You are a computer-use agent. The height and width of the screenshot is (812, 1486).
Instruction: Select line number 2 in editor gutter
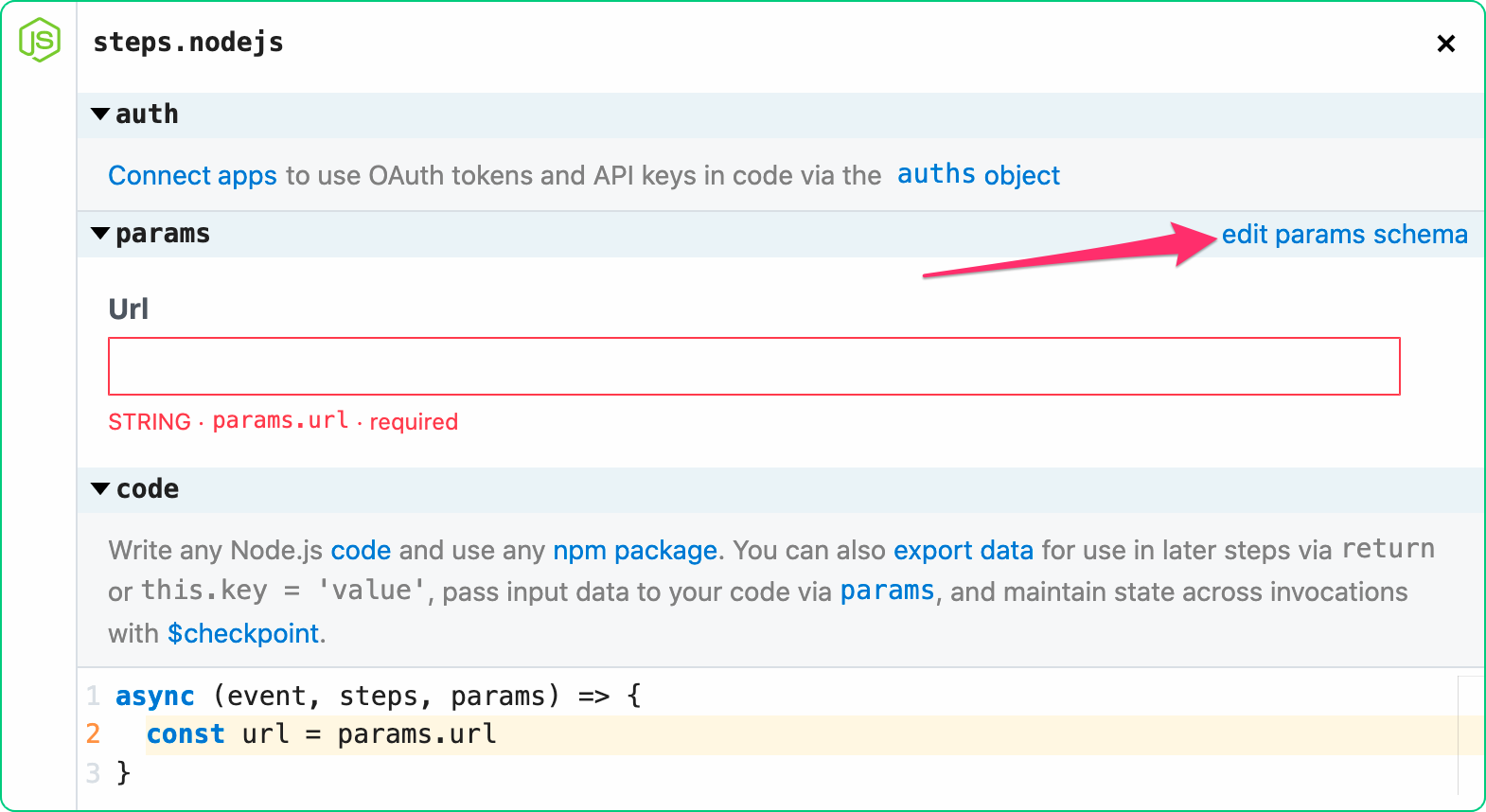(93, 735)
